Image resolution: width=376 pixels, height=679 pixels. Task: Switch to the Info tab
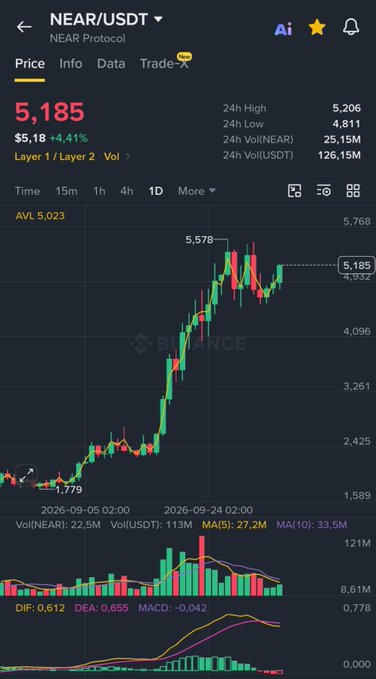(71, 64)
